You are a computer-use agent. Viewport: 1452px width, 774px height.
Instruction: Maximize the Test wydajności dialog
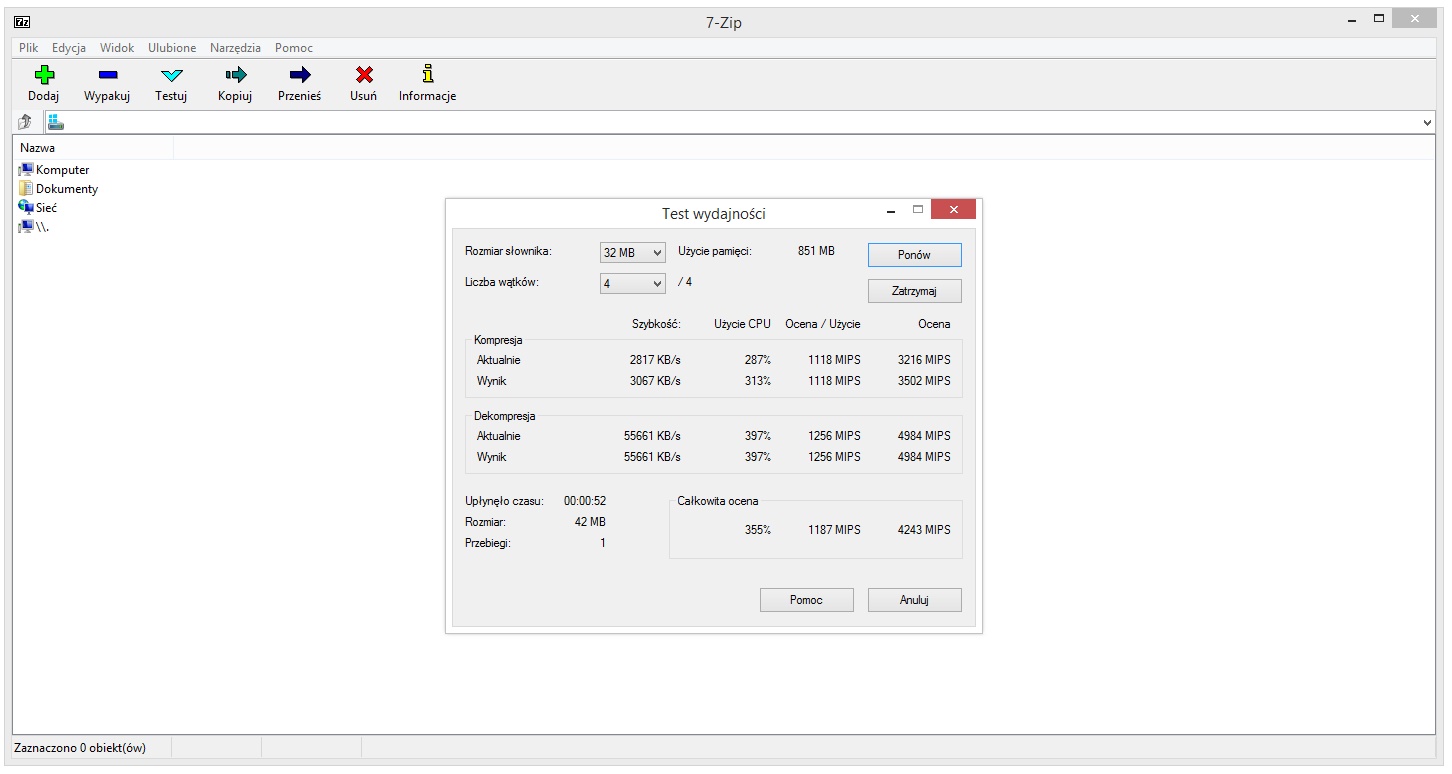tap(918, 210)
